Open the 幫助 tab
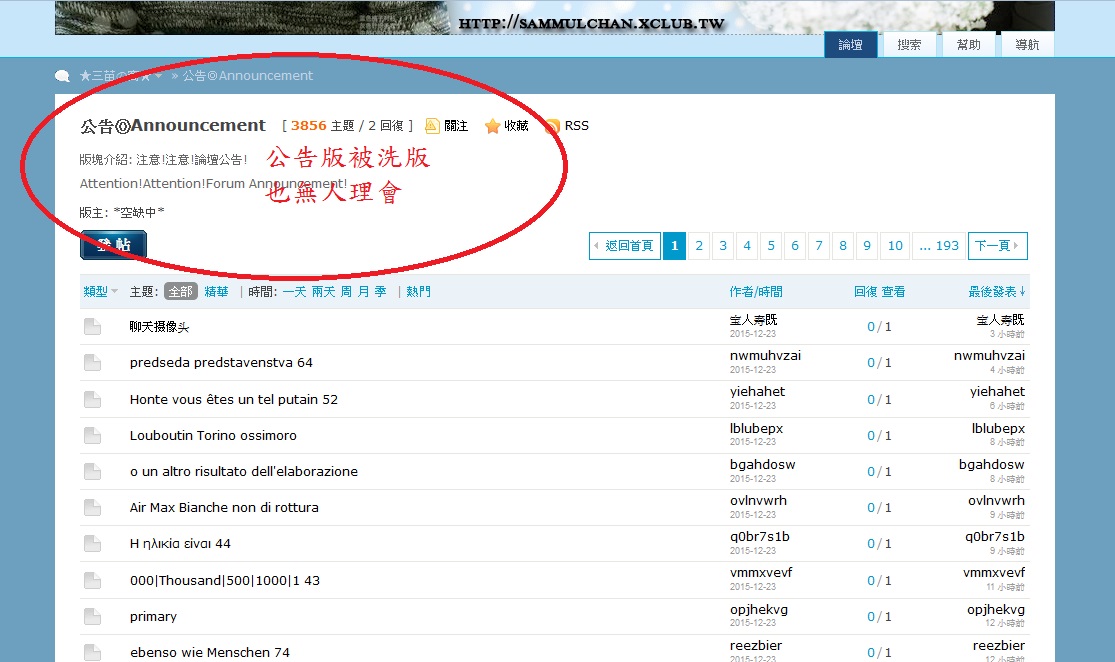Screen dimensions: 1115x662 click(968, 45)
